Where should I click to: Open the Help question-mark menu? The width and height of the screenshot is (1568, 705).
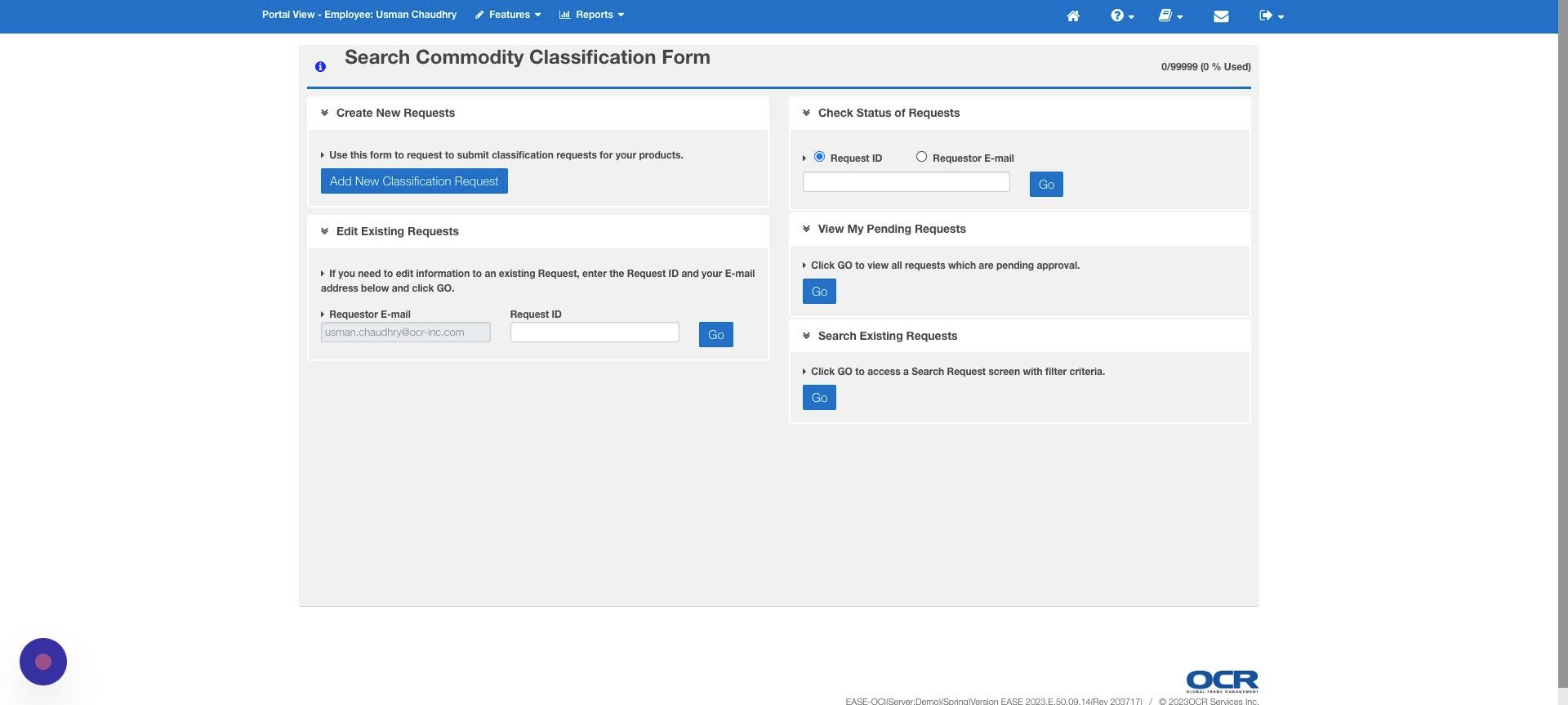[1122, 16]
